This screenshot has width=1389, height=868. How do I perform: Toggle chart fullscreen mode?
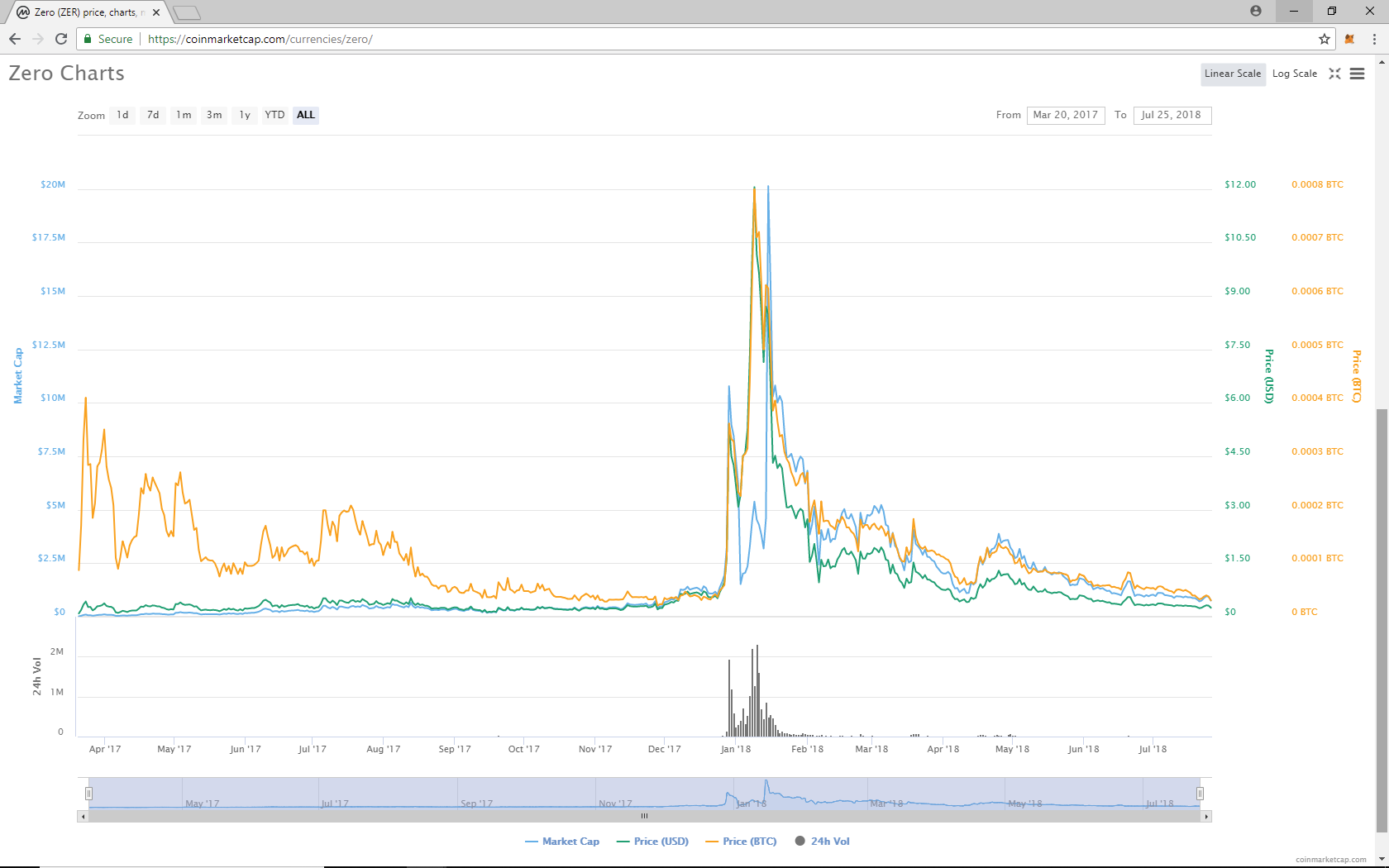click(x=1334, y=74)
